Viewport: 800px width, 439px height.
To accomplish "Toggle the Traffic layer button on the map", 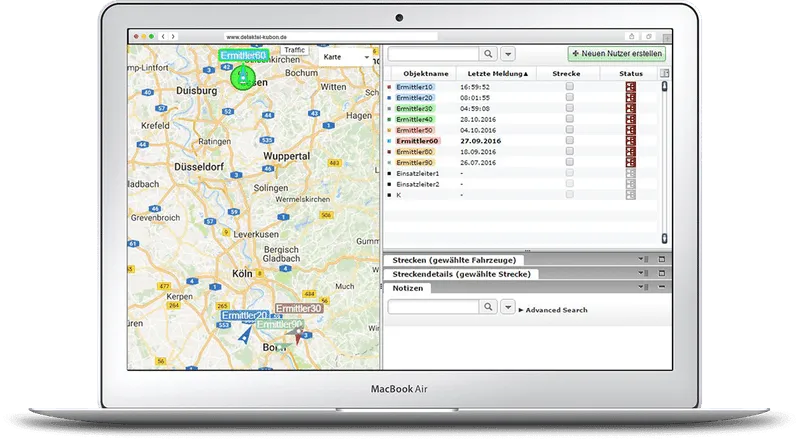I will coord(294,50).
